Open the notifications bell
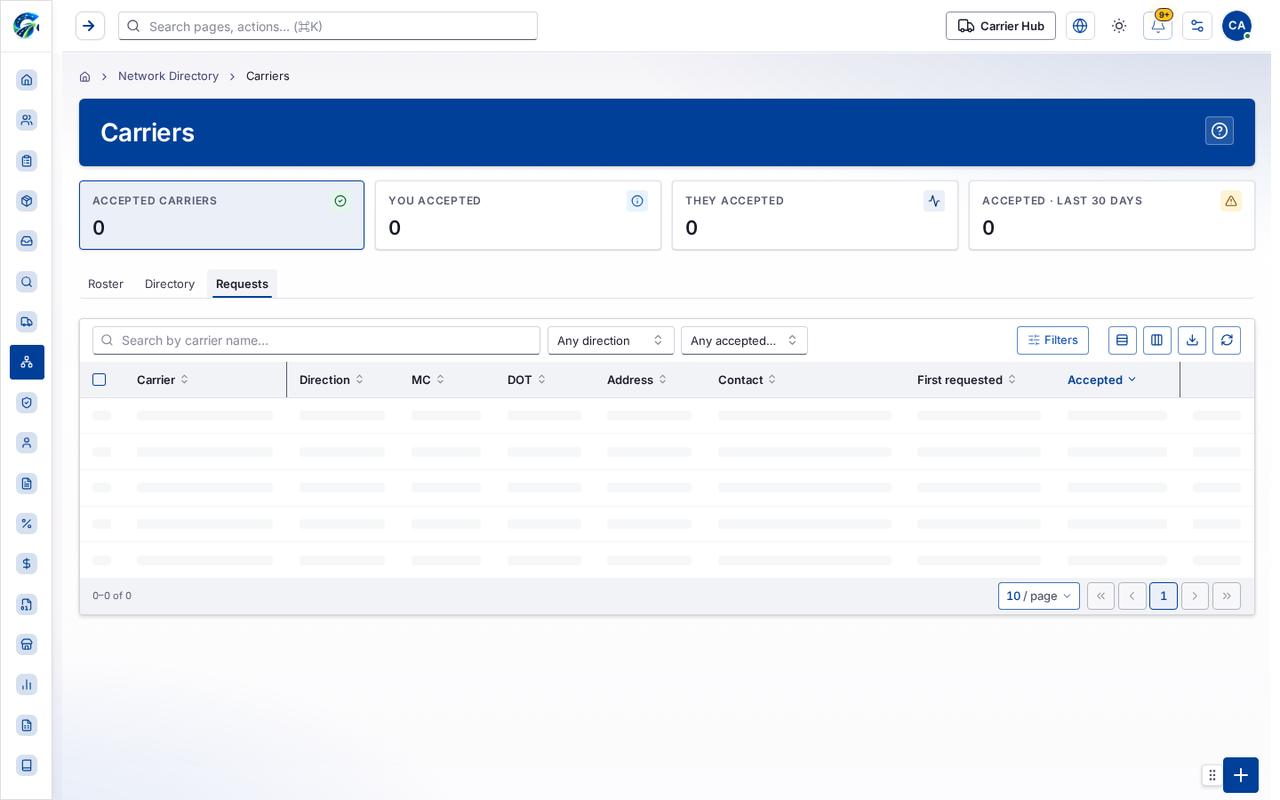This screenshot has height=800, width=1280. click(1158, 26)
